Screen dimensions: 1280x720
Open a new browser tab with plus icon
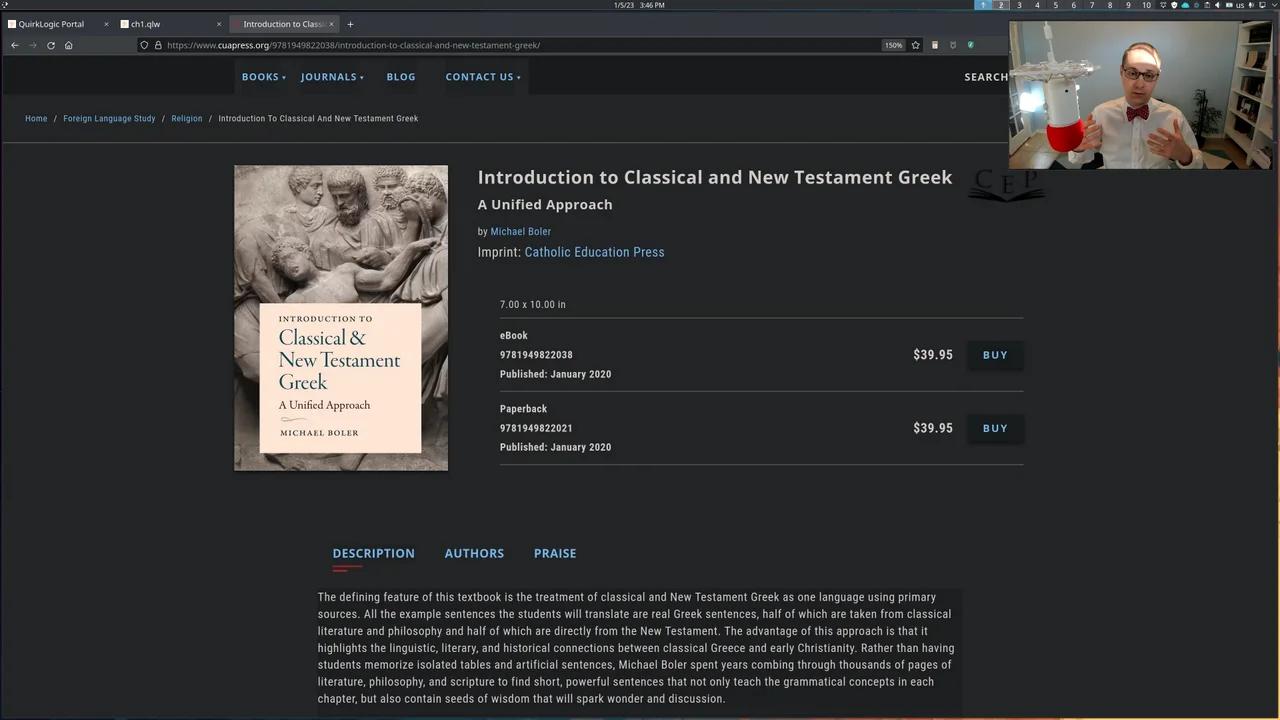(x=349, y=23)
